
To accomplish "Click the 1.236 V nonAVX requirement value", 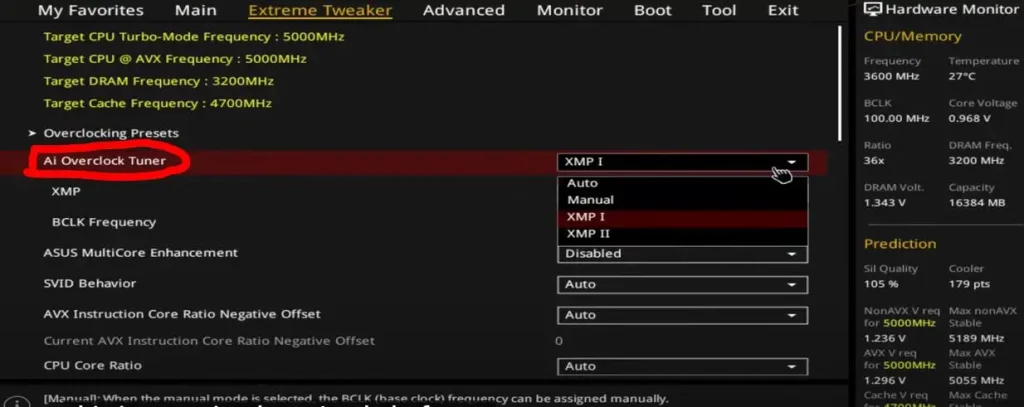I will tap(884, 338).
